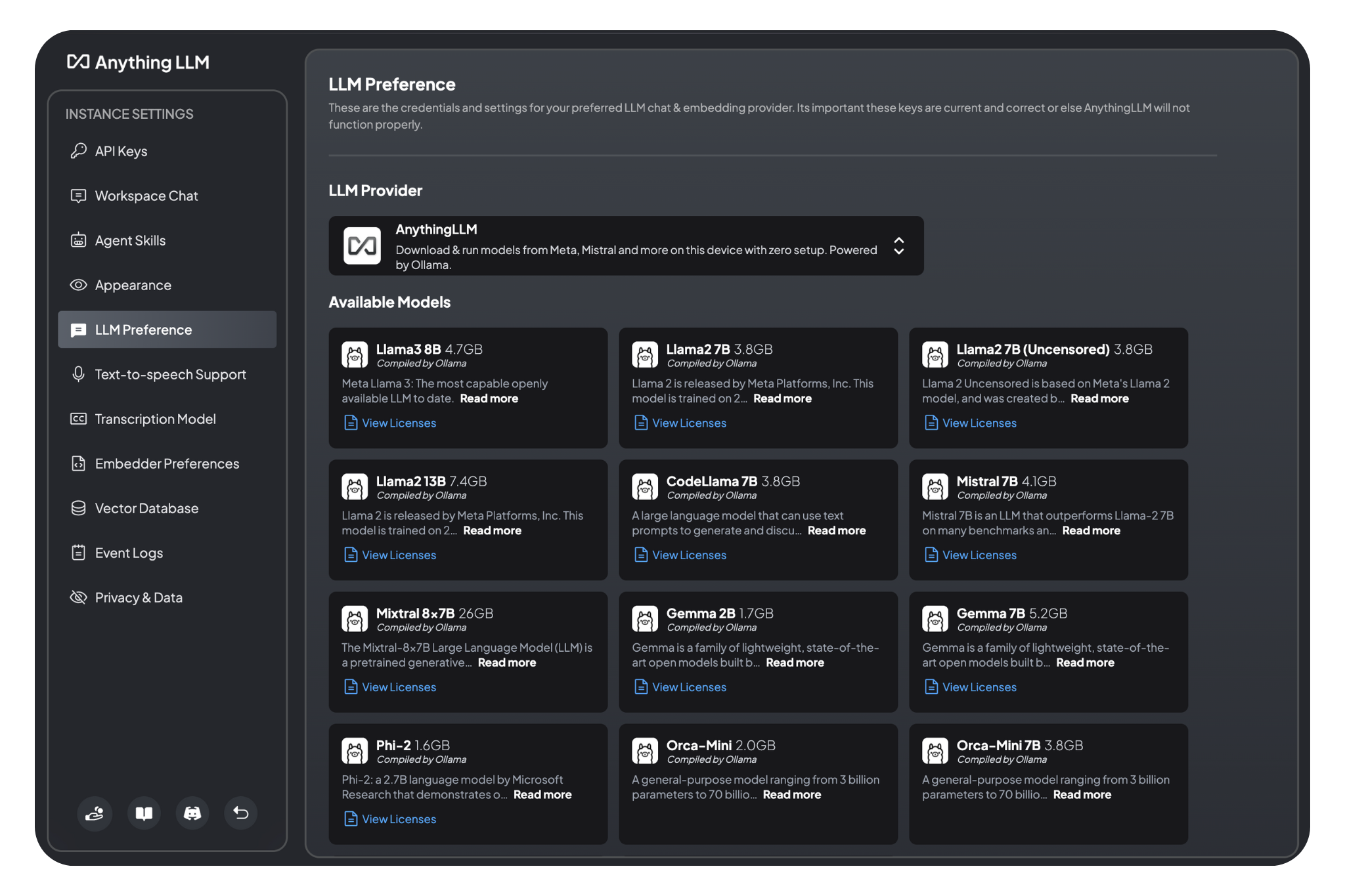This screenshot has width=1345, height=896.
Task: View Licenses for CodeLlama 7B
Action: point(680,555)
